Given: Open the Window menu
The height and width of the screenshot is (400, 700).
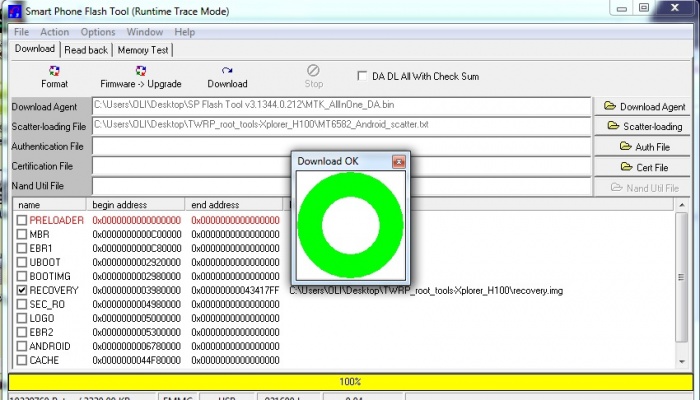Looking at the screenshot, I should (145, 32).
